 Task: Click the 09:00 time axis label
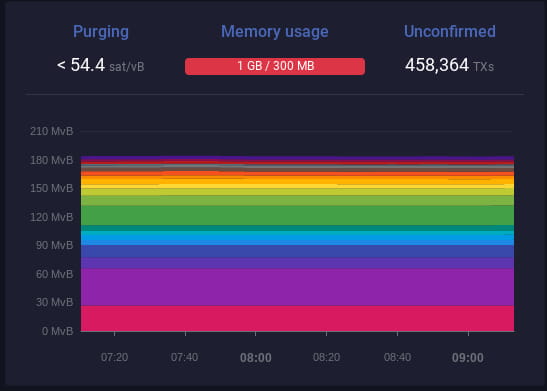468,358
